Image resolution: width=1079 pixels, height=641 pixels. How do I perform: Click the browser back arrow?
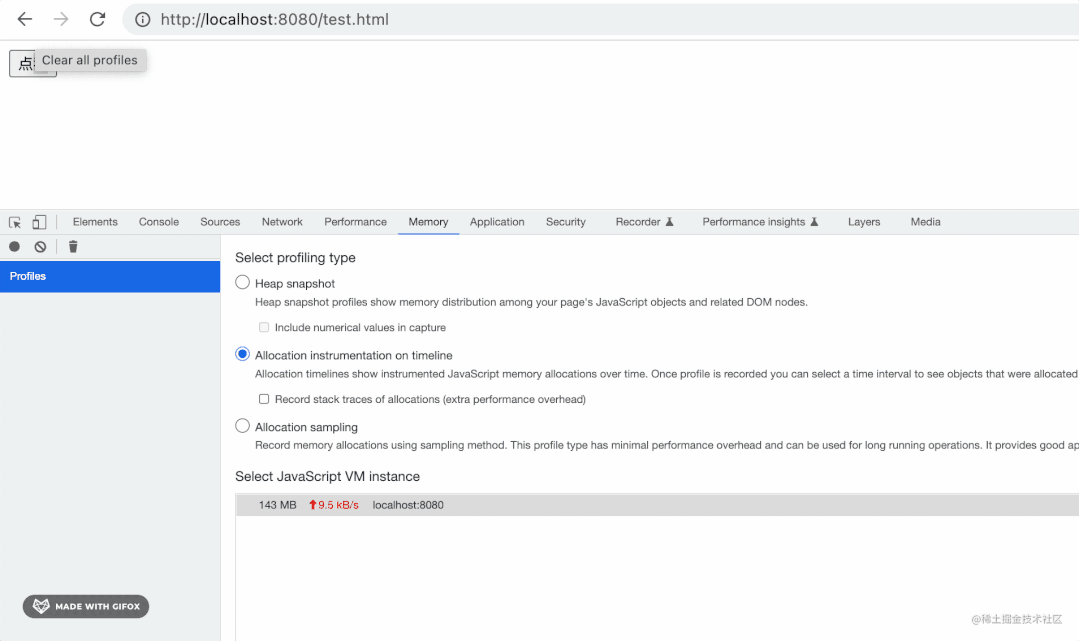point(25,19)
